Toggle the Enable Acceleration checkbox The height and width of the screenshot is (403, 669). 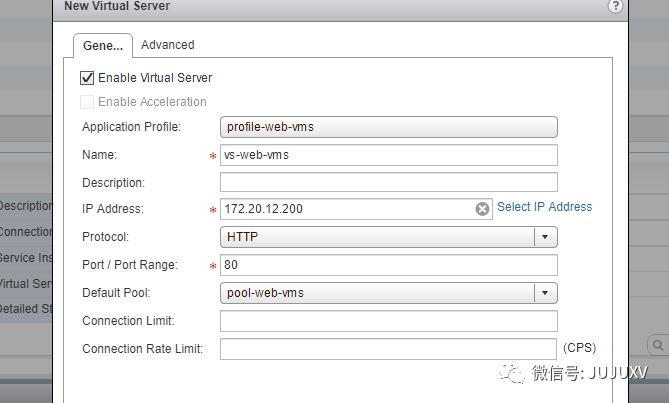click(x=87, y=102)
